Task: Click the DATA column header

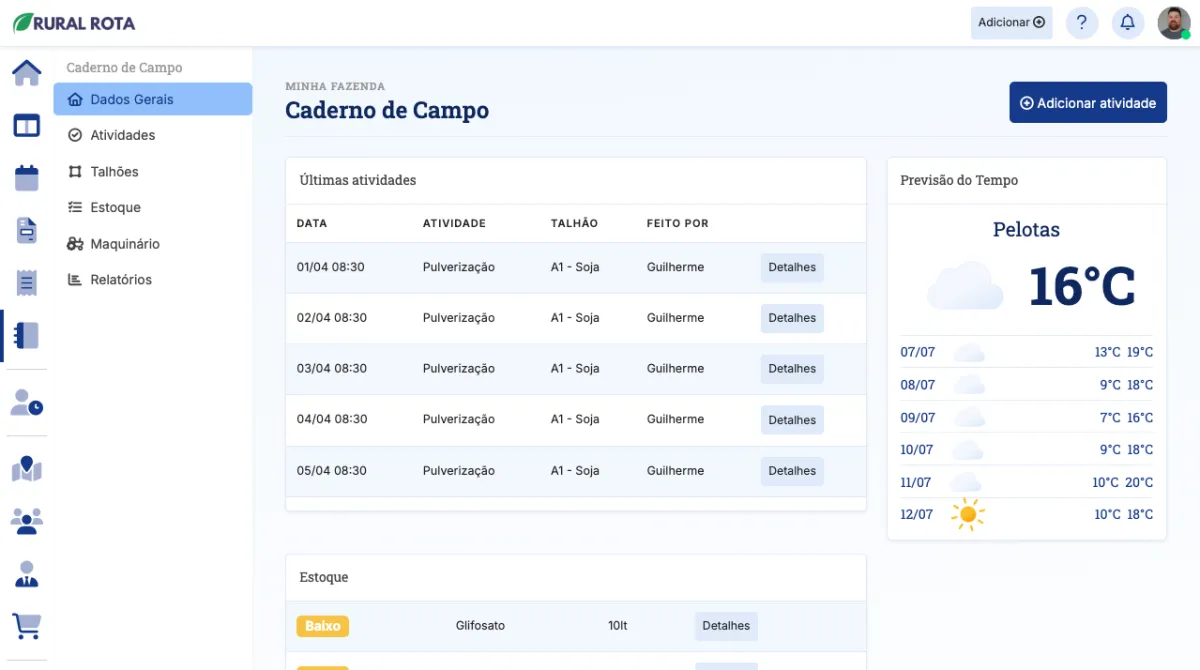Action: coord(312,223)
